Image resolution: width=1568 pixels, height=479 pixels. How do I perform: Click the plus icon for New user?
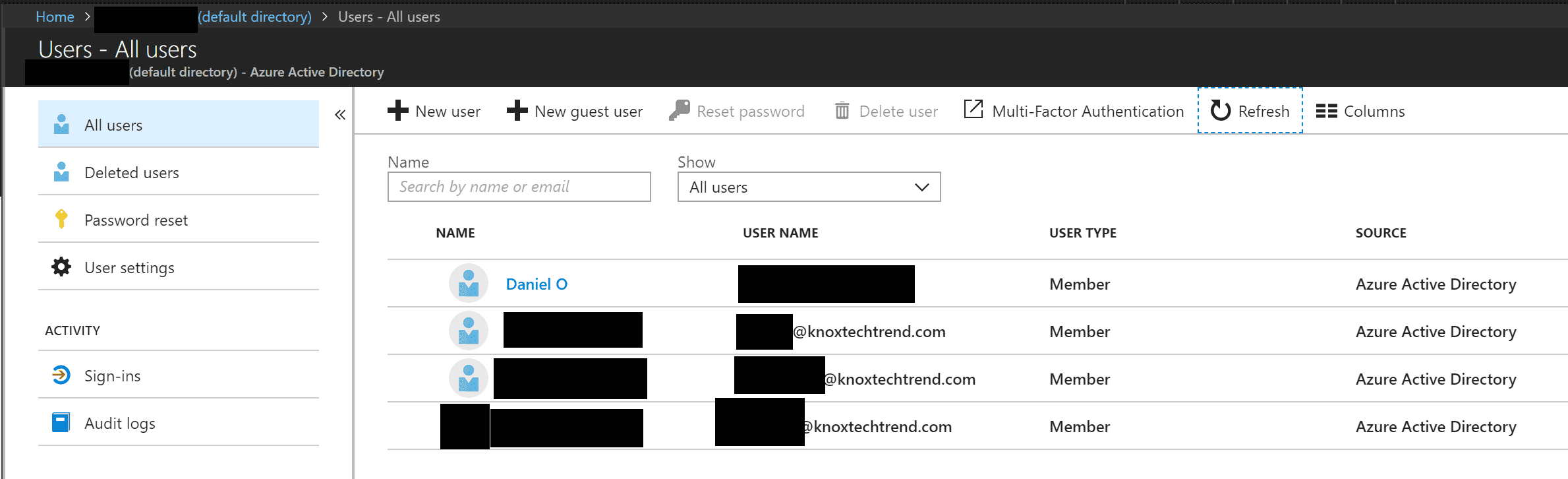397,110
